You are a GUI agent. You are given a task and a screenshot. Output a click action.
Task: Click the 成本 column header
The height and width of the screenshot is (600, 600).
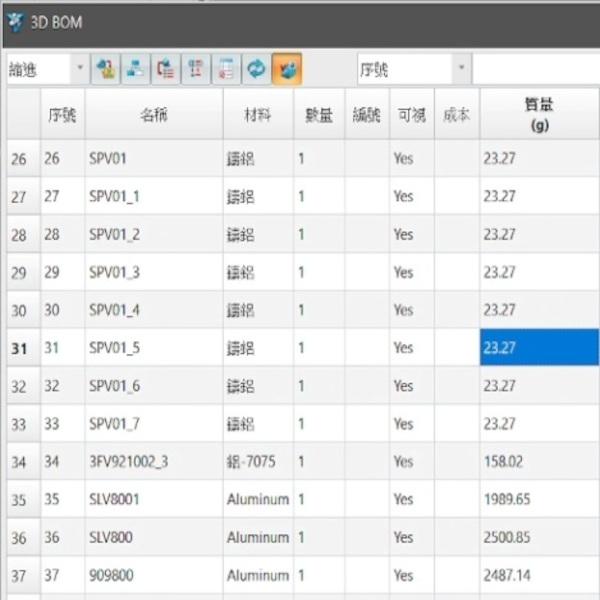[x=457, y=114]
